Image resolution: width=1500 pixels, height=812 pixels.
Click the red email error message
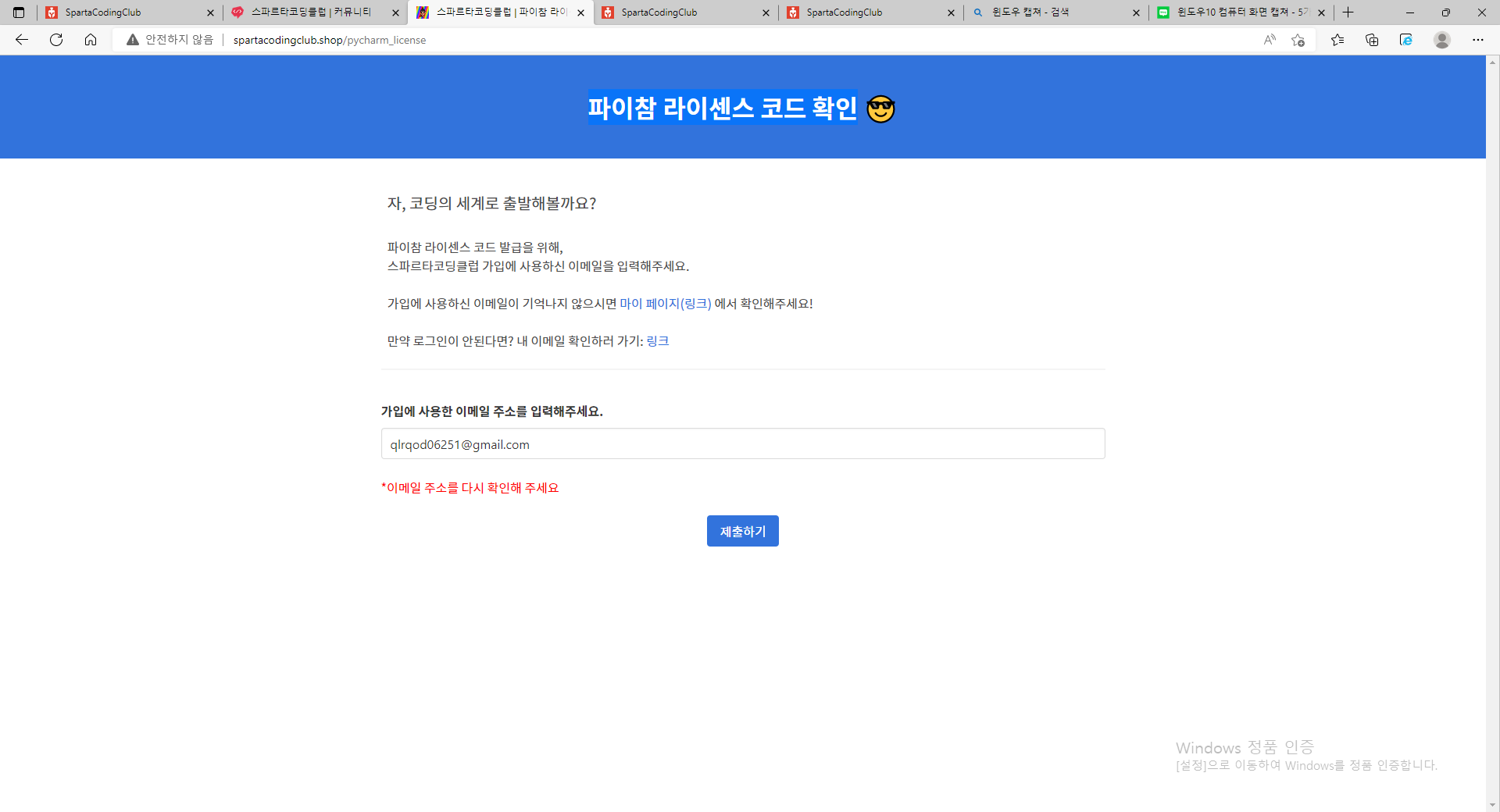[x=470, y=488]
